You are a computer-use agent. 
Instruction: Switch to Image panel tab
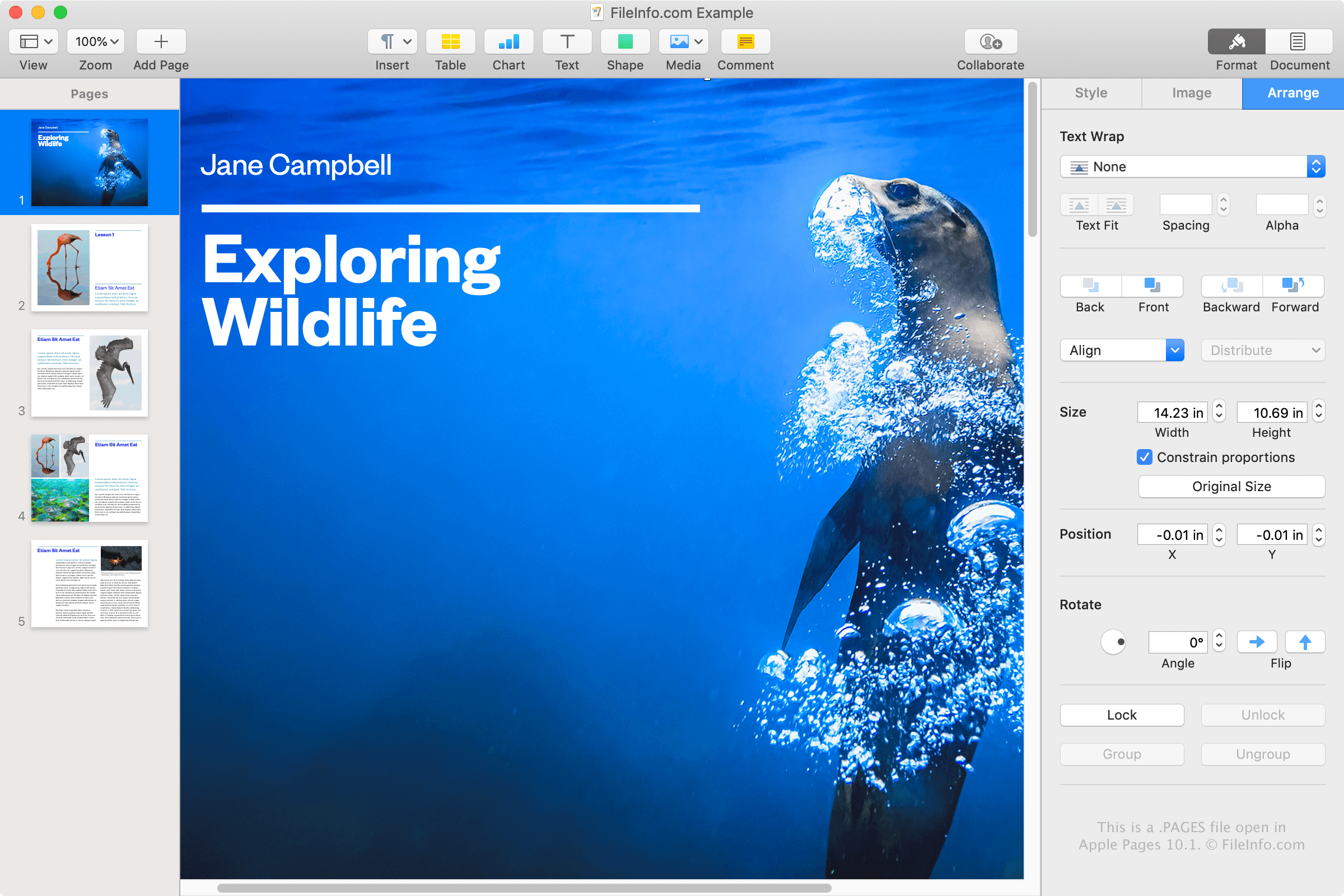click(x=1193, y=92)
